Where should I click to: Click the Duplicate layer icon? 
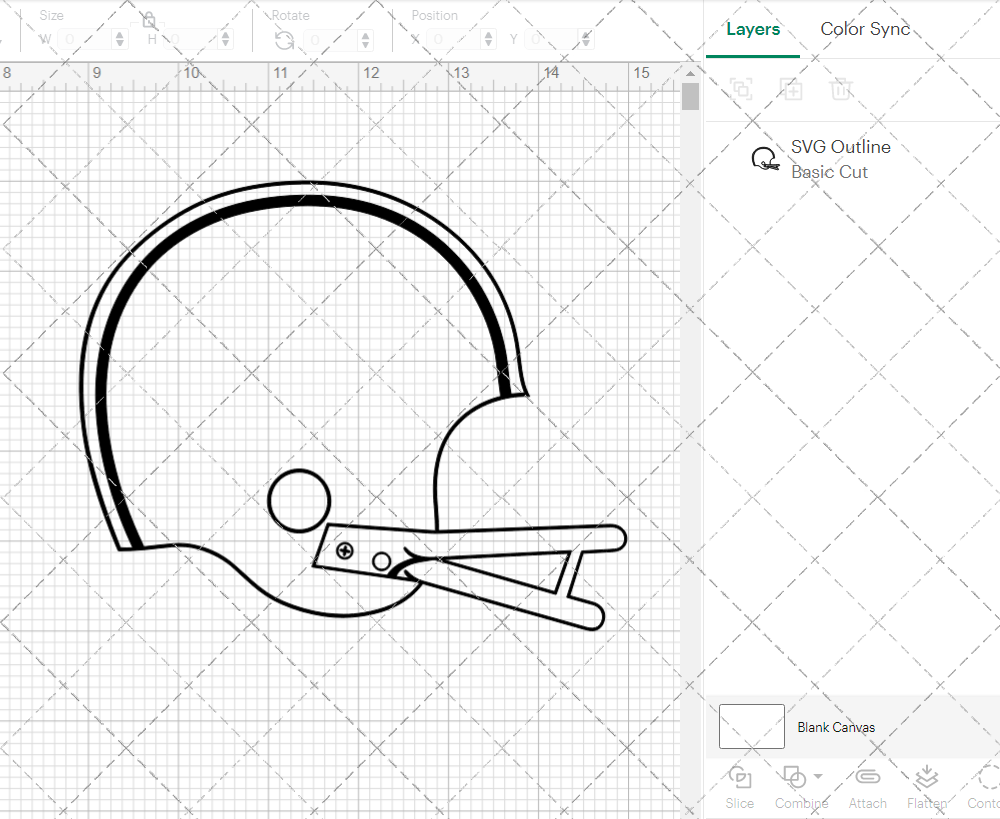pyautogui.click(x=791, y=89)
